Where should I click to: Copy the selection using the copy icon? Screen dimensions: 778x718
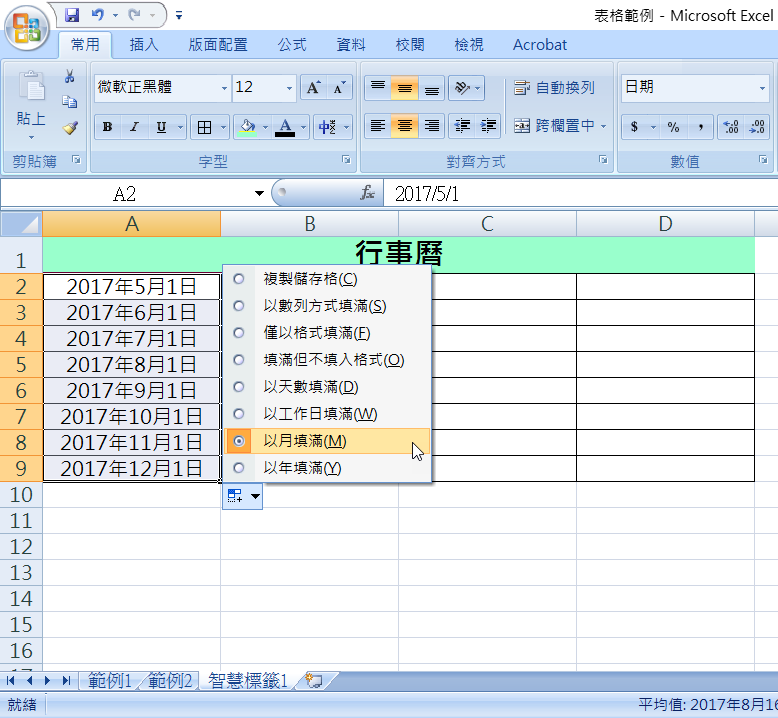69,102
